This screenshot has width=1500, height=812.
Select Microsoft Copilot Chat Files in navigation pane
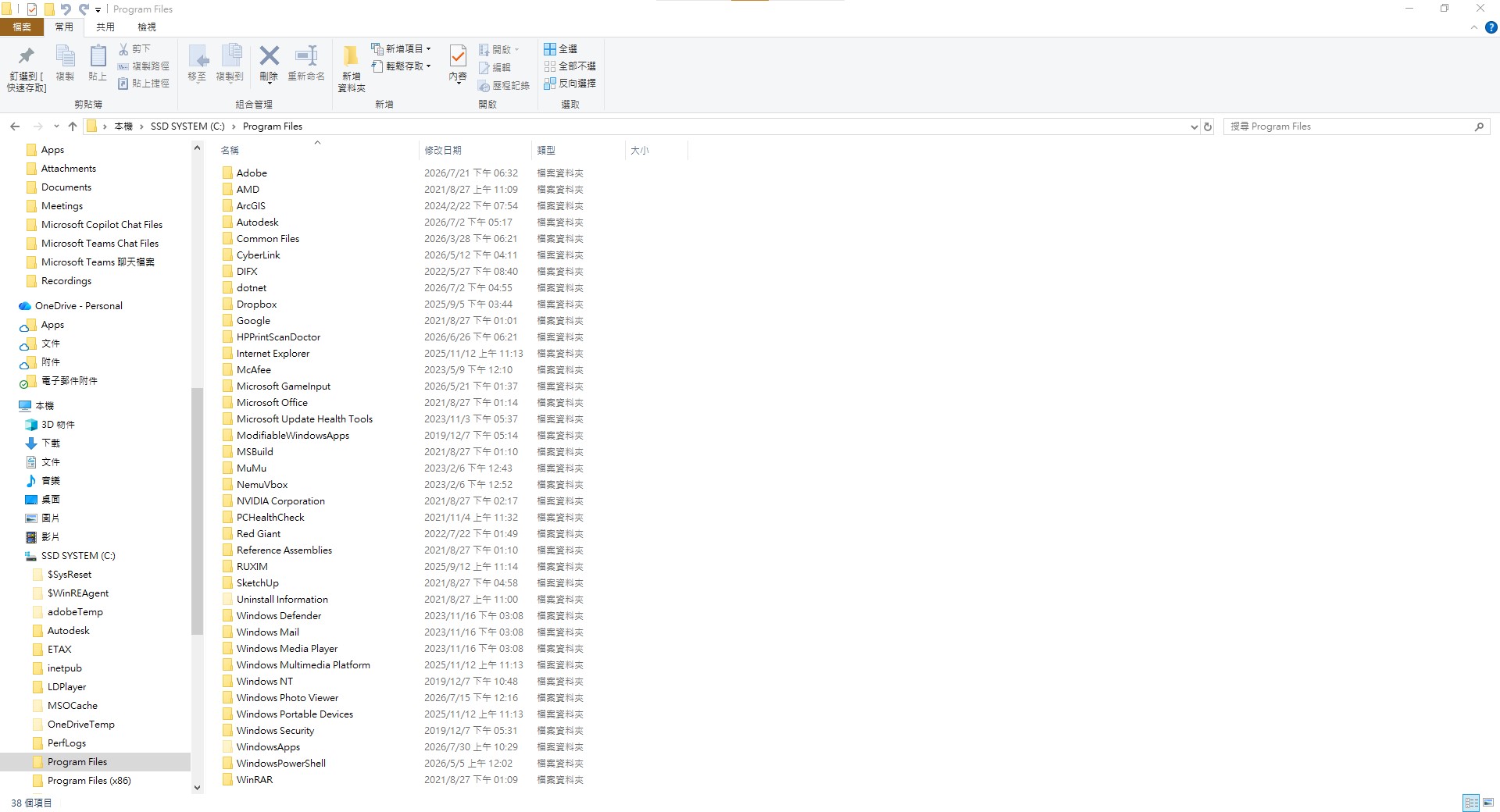(x=102, y=225)
